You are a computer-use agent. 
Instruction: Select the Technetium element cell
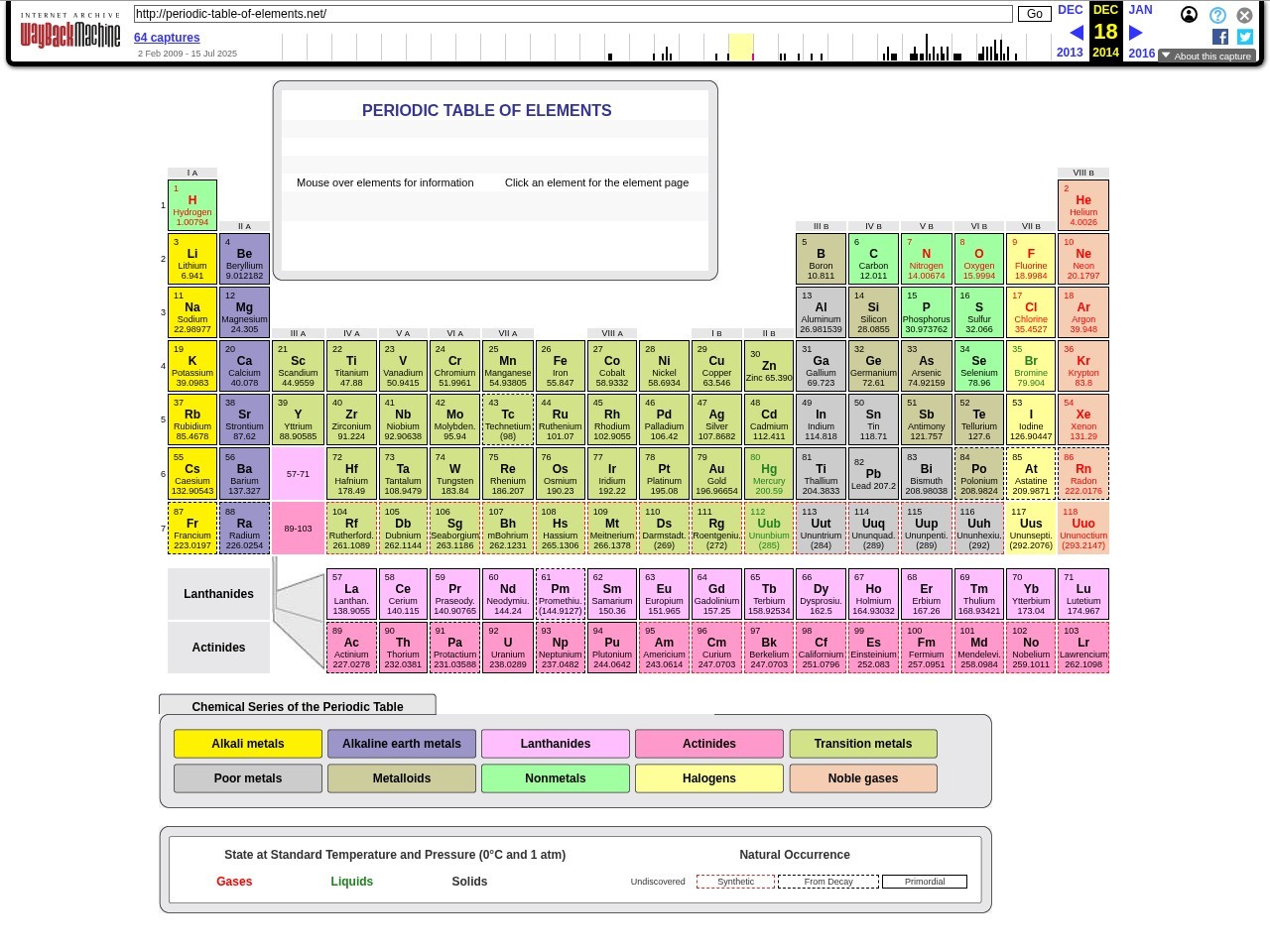click(508, 419)
